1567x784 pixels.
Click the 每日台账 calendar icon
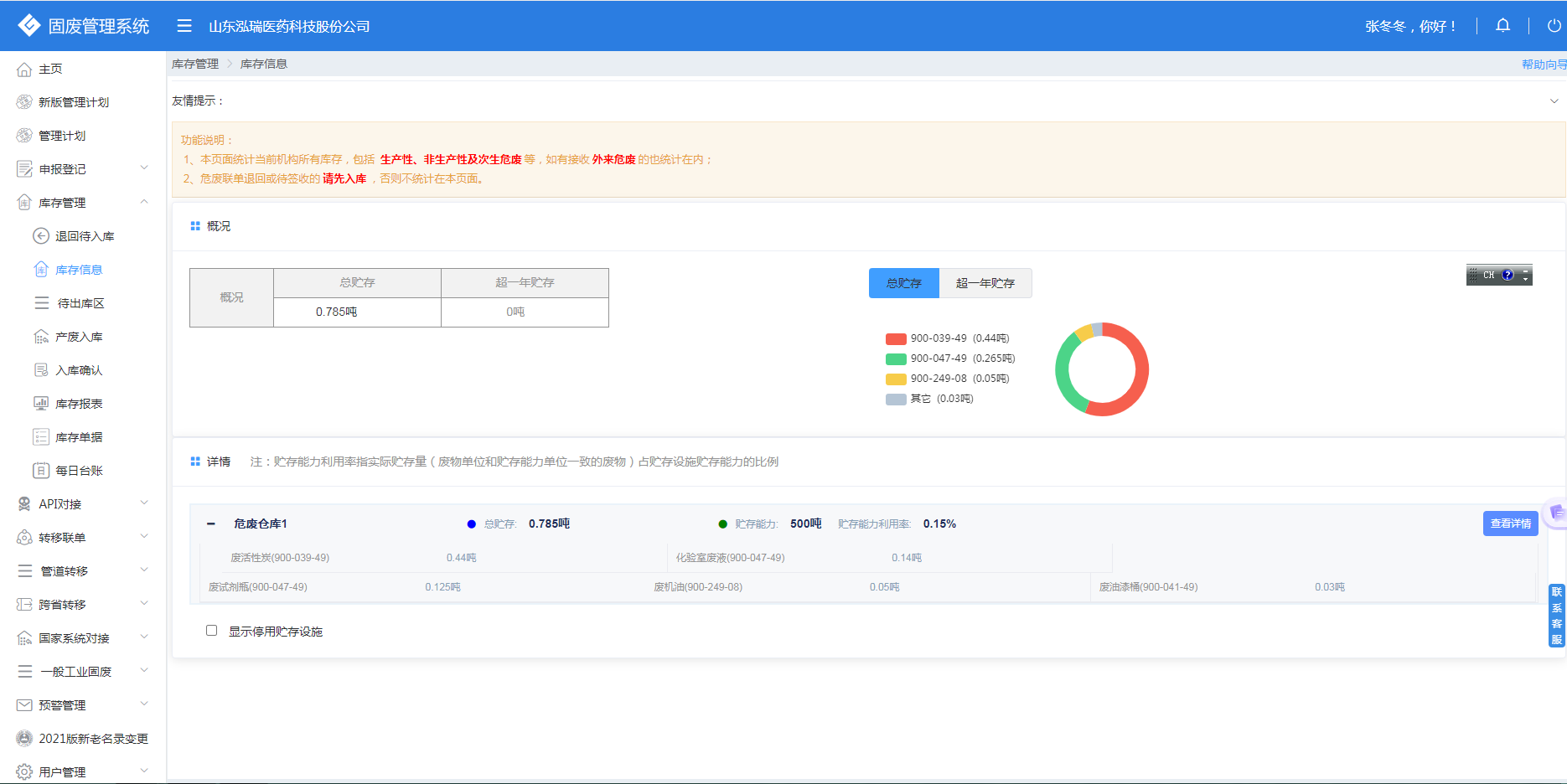41,471
